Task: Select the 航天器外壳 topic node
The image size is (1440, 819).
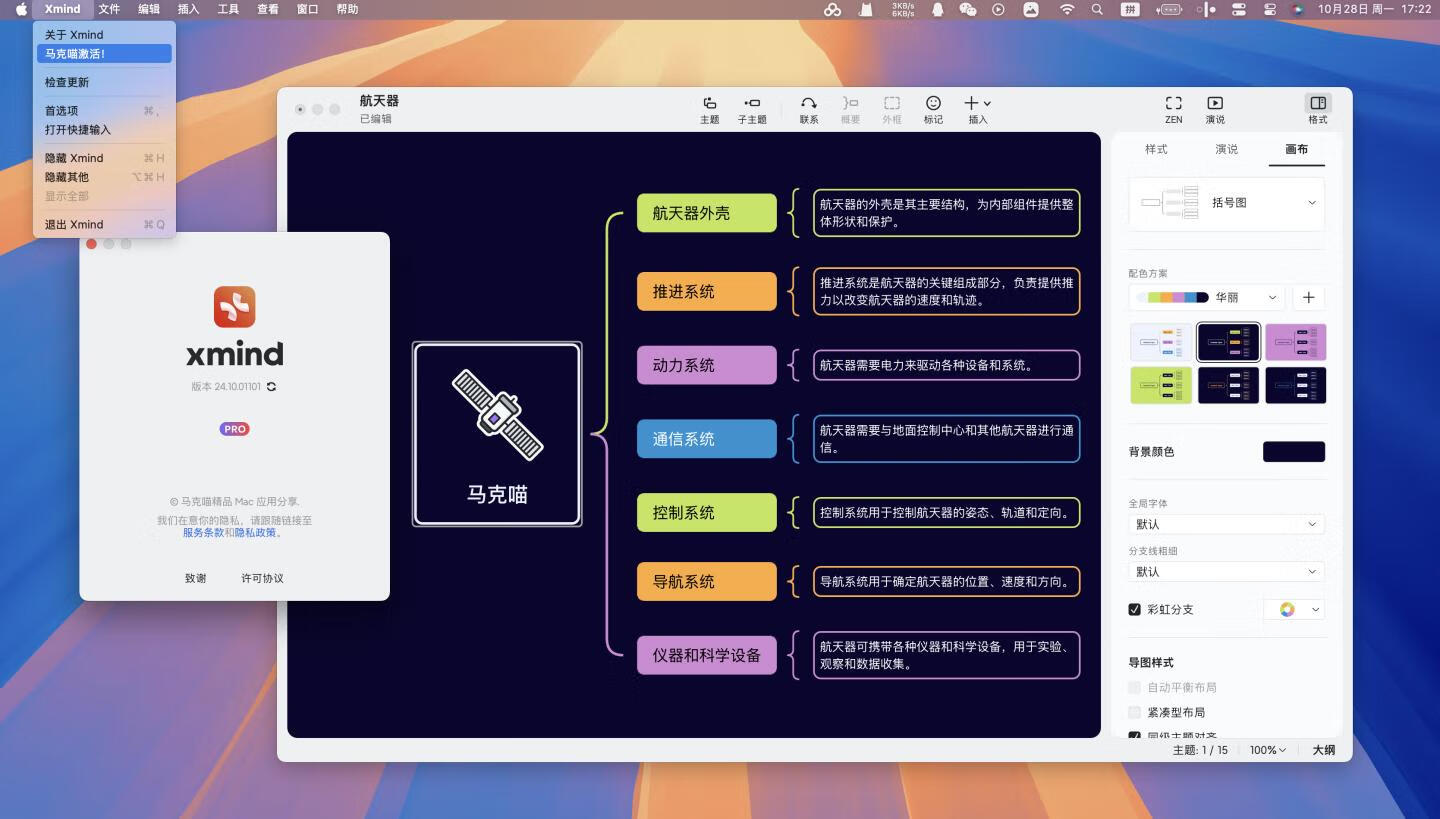Action: pyautogui.click(x=707, y=213)
